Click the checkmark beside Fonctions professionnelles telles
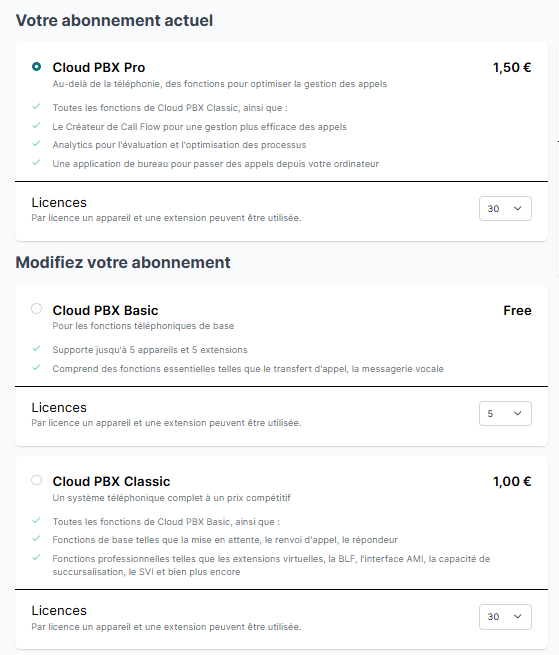The image size is (559, 655). tap(36, 557)
